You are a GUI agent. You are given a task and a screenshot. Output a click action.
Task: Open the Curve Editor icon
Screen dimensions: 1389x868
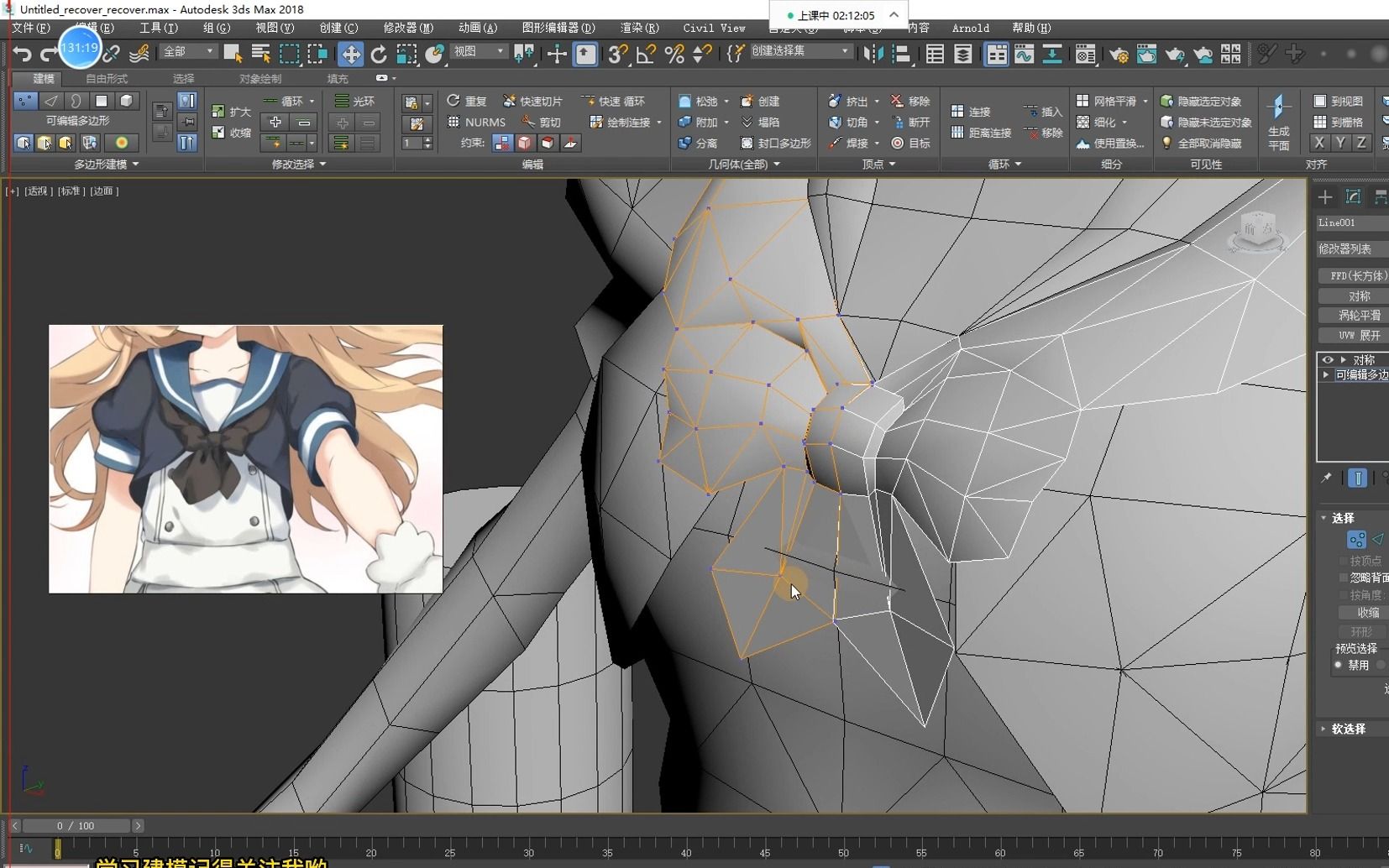(1024, 55)
